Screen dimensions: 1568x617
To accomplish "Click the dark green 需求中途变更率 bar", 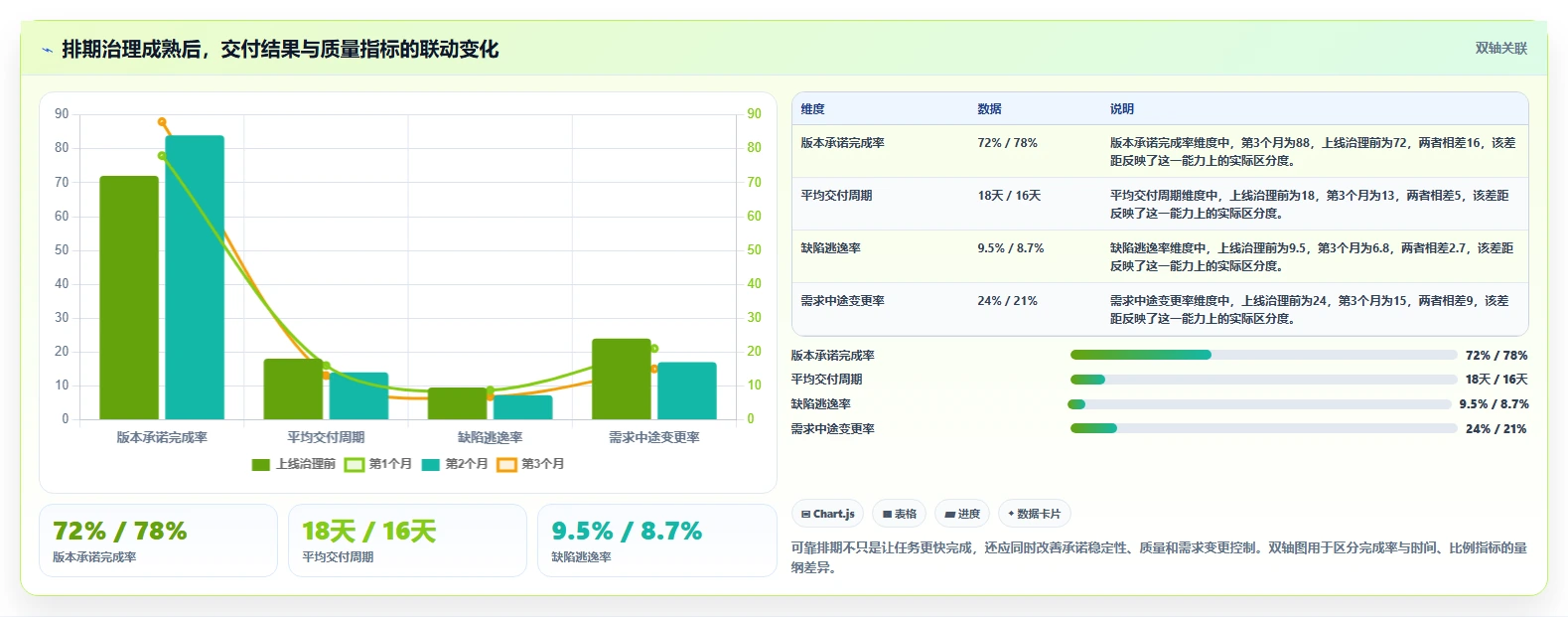I will pos(622,379).
